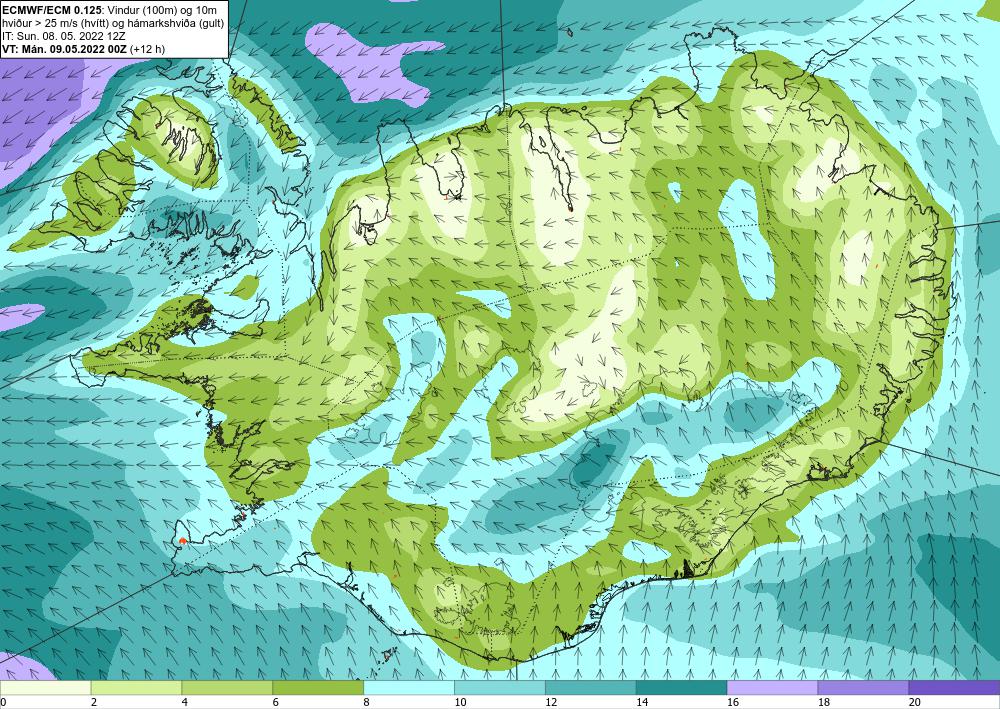Click the legend scale label "16"
The image size is (1000, 709).
(x=733, y=703)
